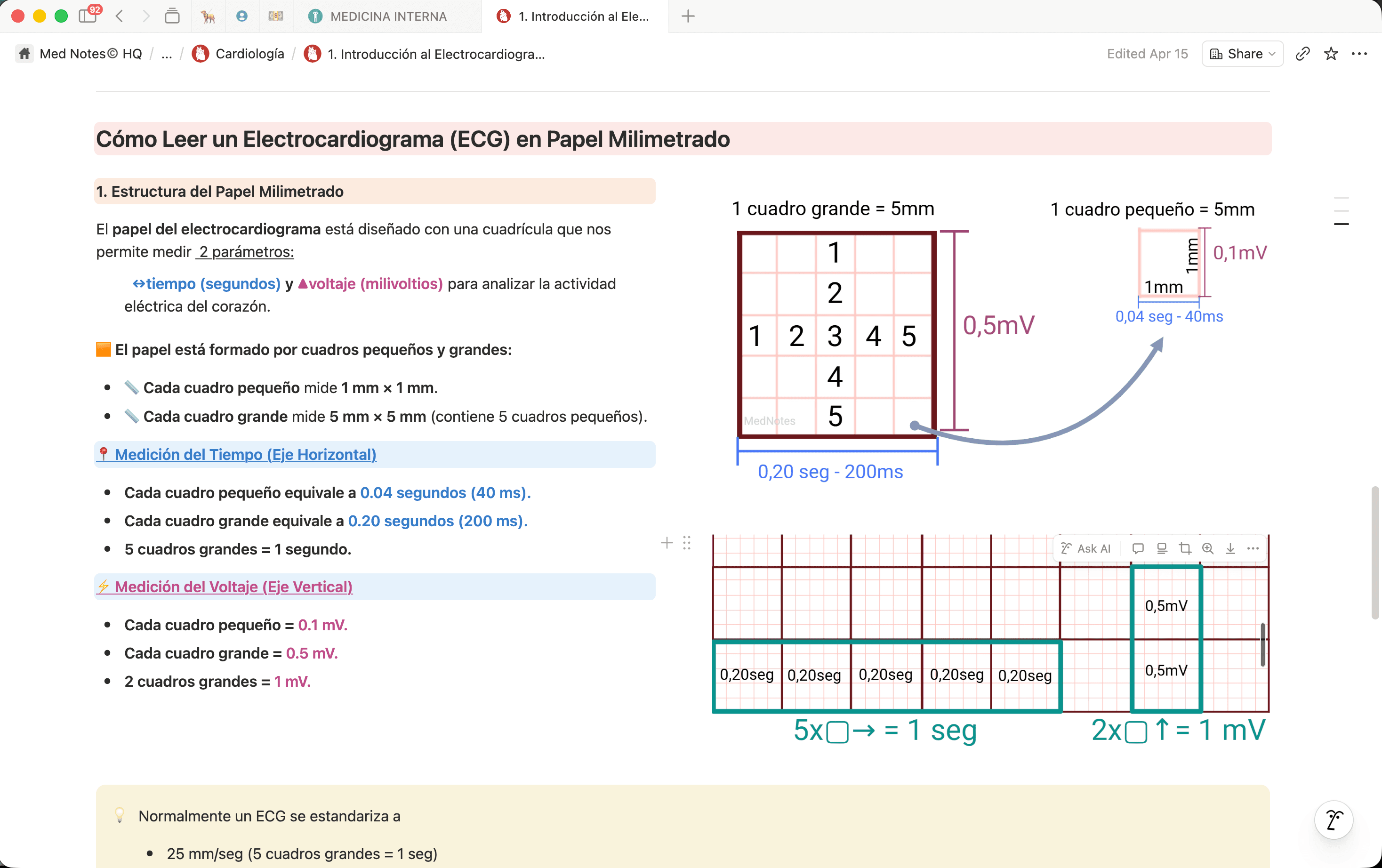Click the underlined 2 parámetros: text
1382x868 pixels.
(246, 251)
